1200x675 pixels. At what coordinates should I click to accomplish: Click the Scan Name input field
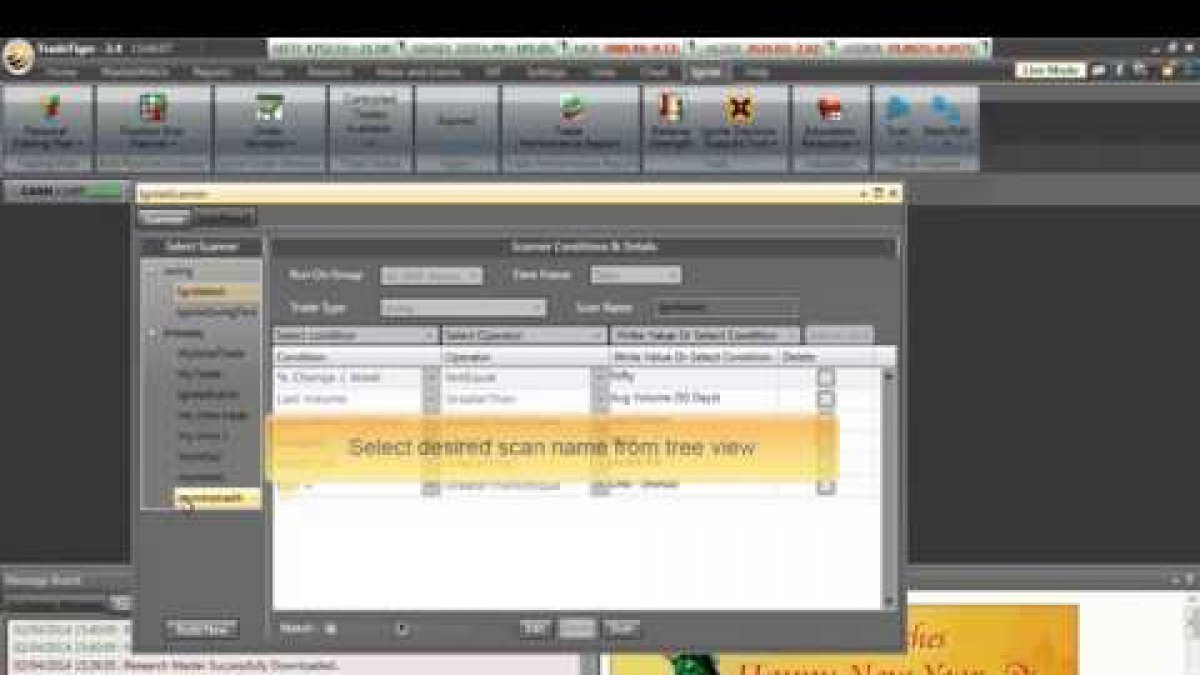(727, 309)
